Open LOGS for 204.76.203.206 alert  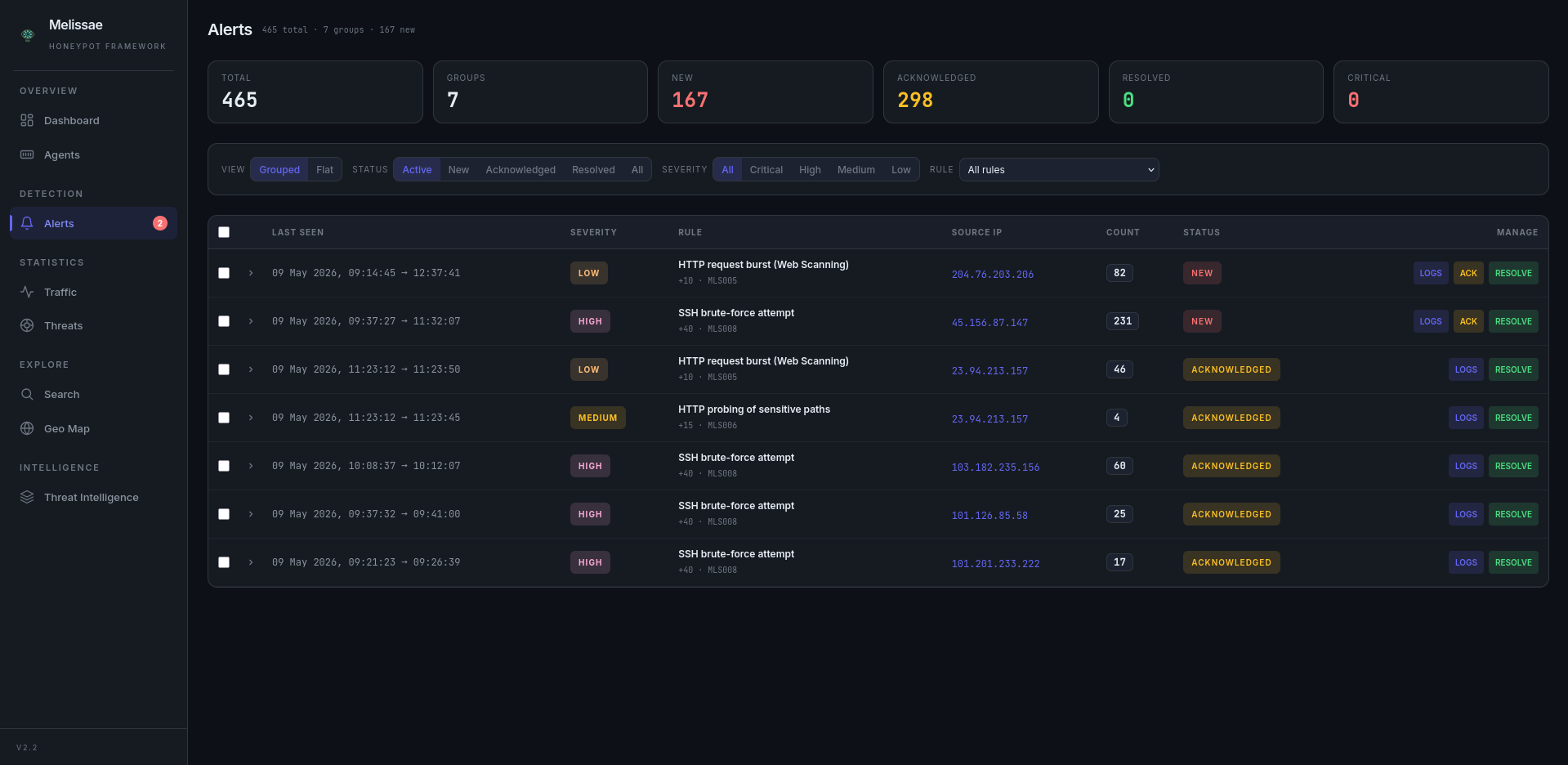[x=1431, y=273]
